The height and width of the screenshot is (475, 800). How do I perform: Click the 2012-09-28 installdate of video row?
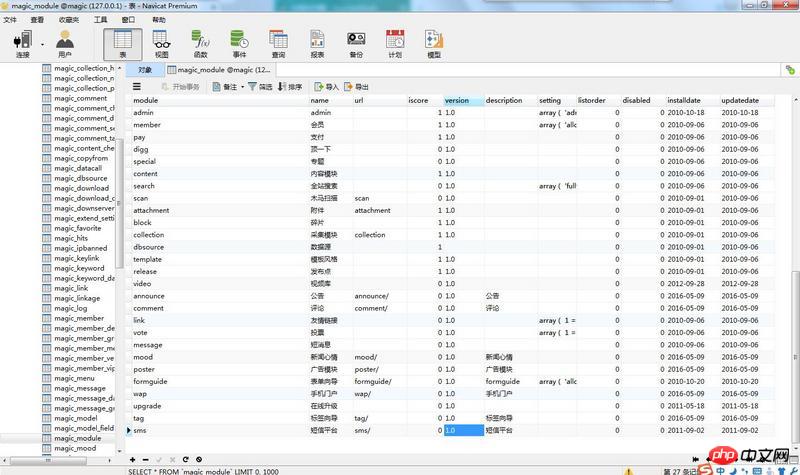[x=691, y=284]
